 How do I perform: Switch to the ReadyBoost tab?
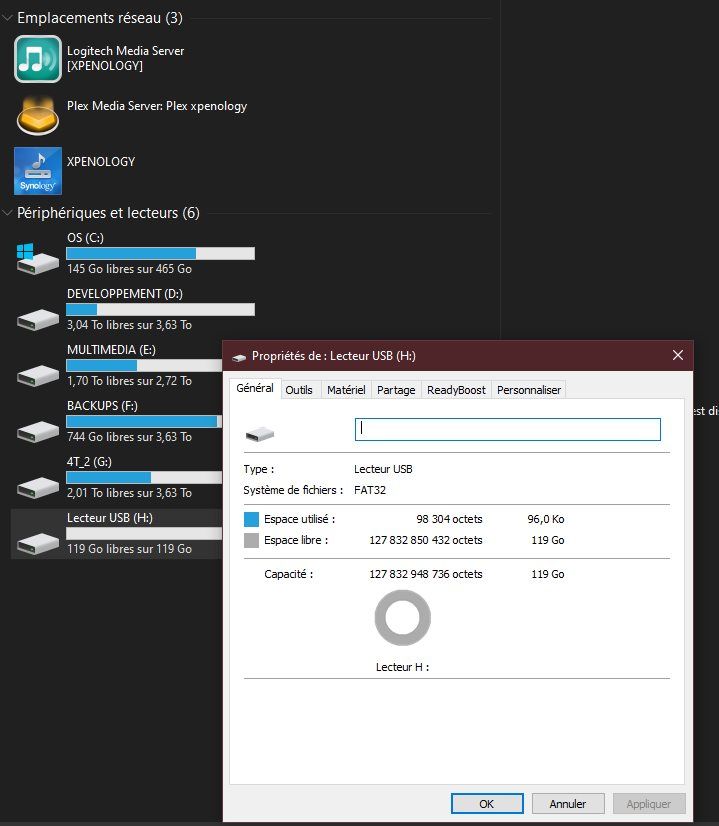(x=456, y=390)
